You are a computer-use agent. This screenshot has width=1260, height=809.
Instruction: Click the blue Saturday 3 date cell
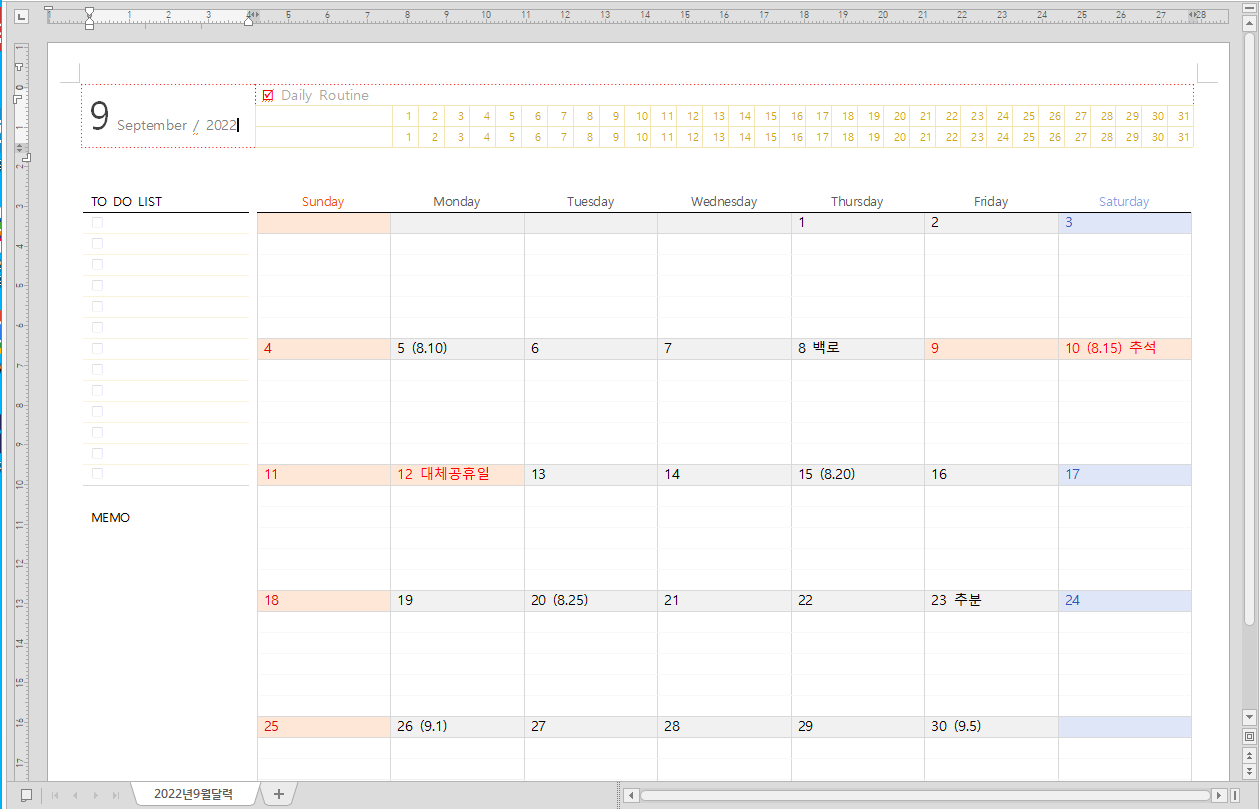click(1125, 223)
